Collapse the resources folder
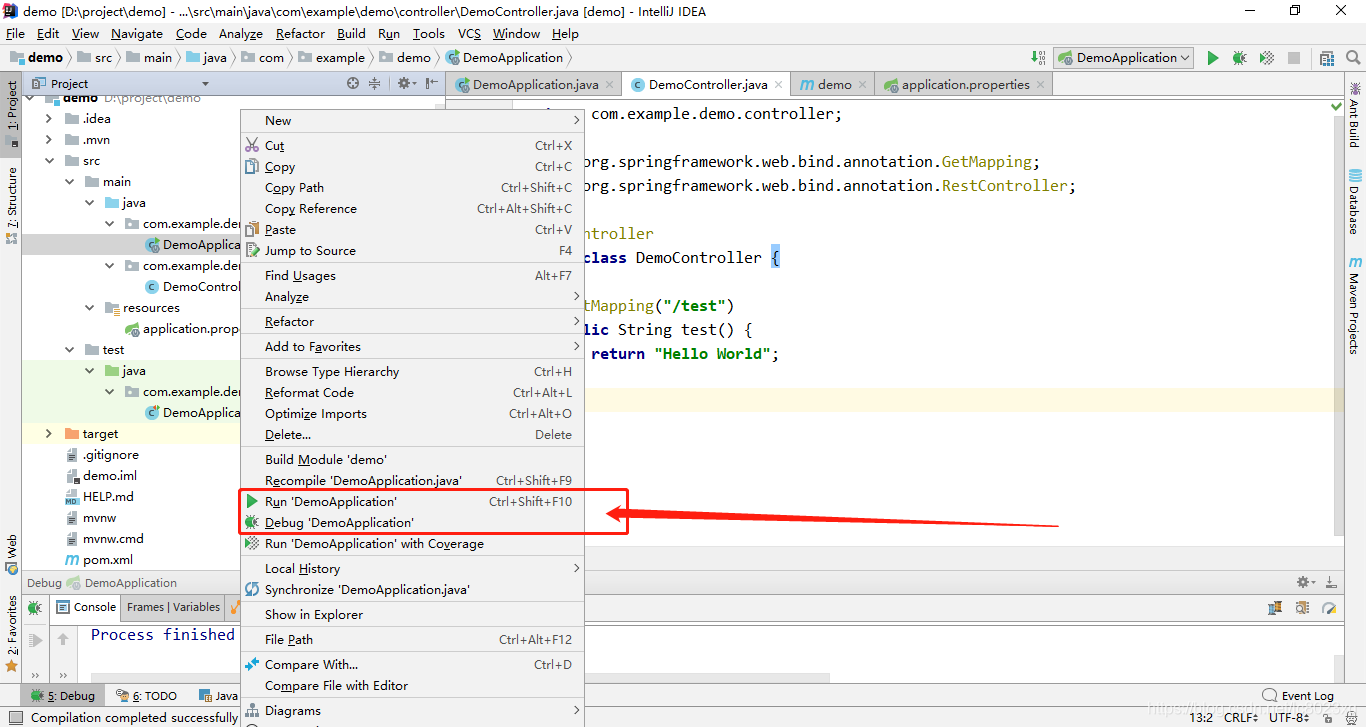This screenshot has height=727, width=1366. (89, 308)
